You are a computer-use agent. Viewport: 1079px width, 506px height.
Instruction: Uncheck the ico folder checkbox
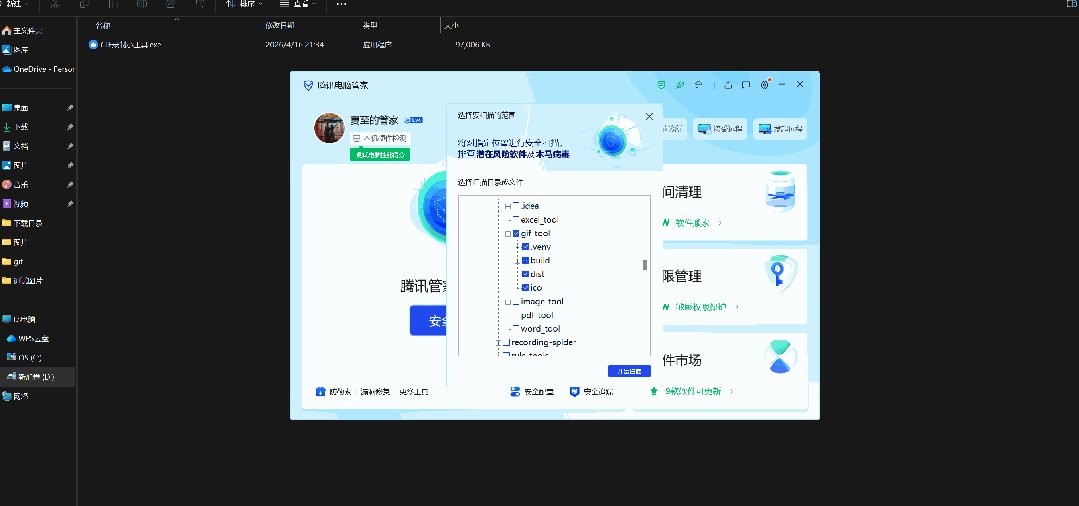coord(525,288)
